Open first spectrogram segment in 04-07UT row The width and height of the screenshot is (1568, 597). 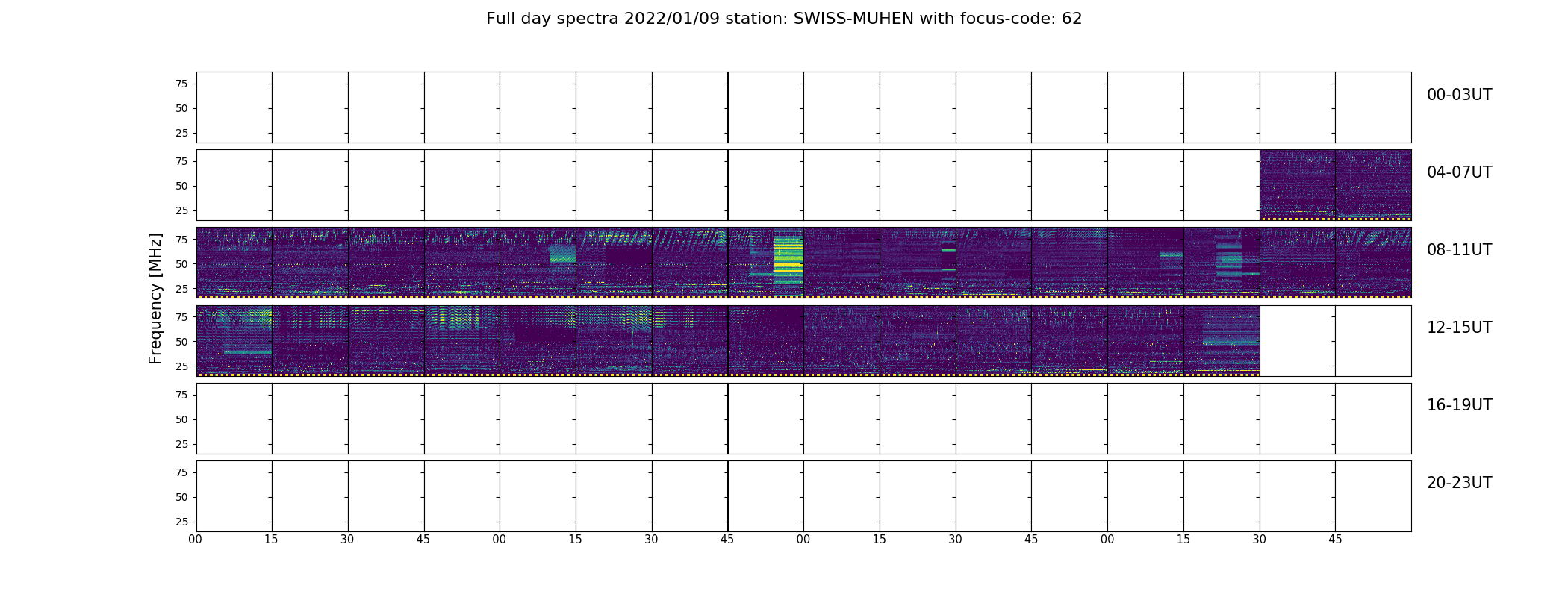(1297, 184)
